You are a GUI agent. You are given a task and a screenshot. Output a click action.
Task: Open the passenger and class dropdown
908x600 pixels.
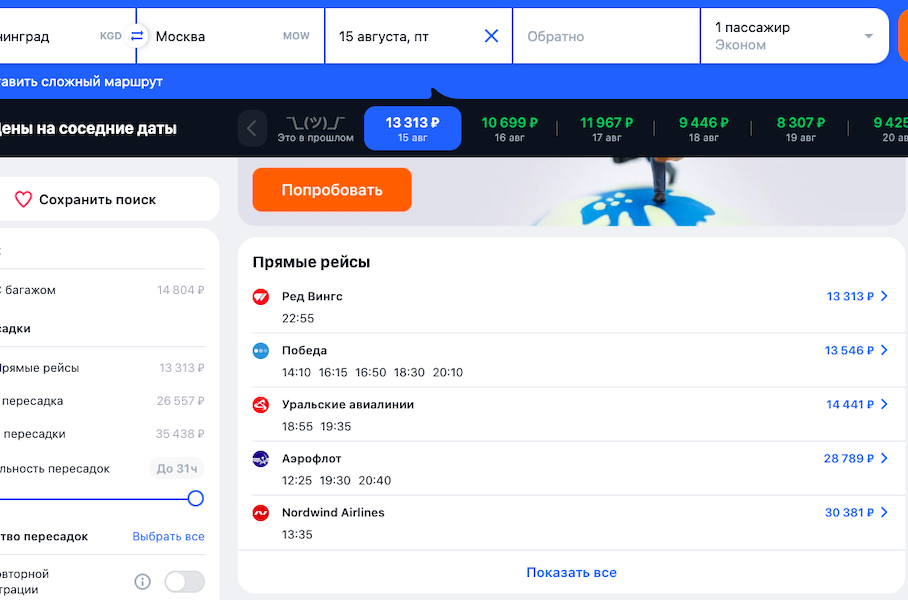coord(794,36)
